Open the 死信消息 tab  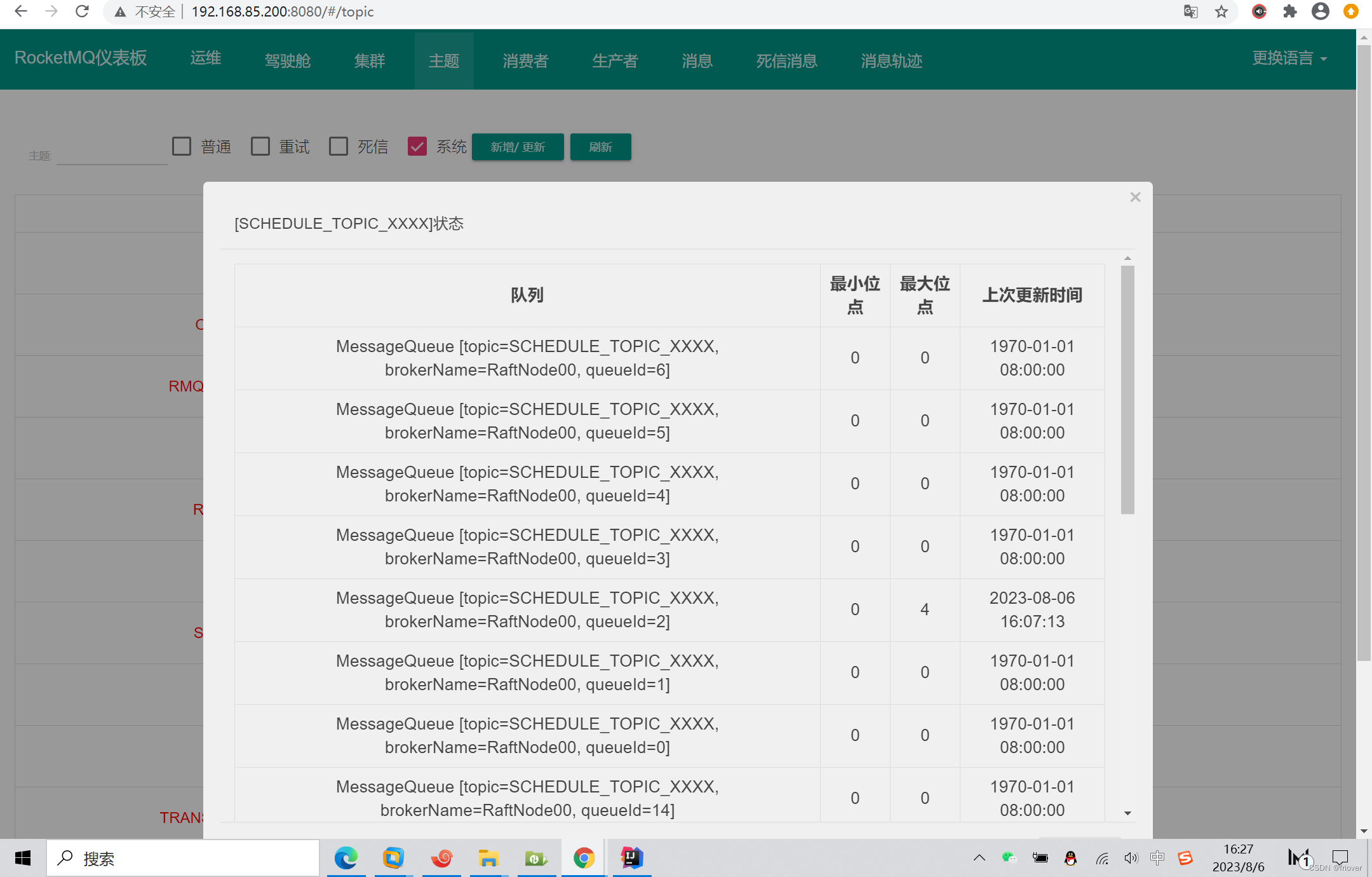click(787, 61)
